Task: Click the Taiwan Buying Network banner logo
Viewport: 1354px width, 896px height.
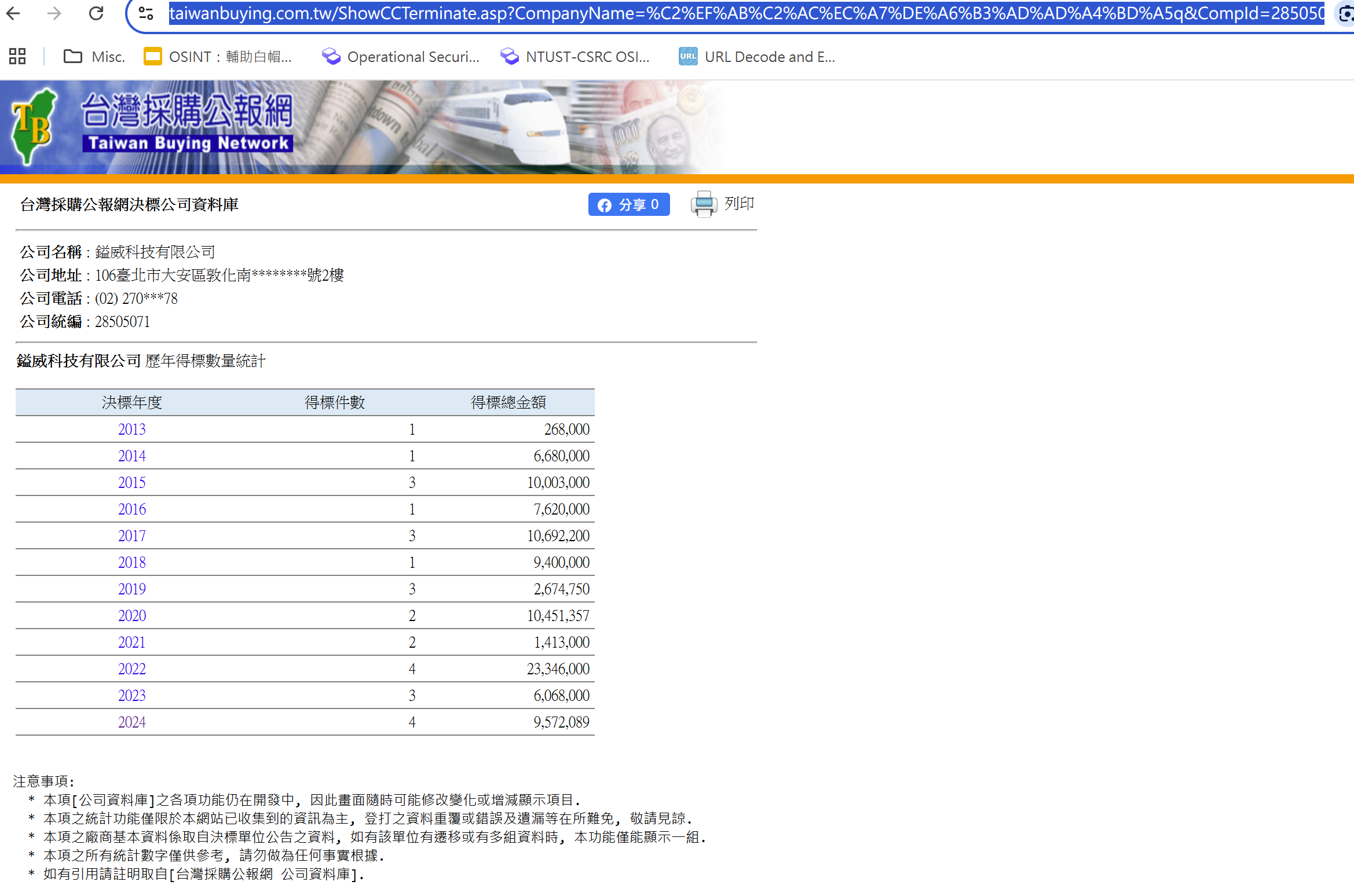Action: [x=153, y=126]
